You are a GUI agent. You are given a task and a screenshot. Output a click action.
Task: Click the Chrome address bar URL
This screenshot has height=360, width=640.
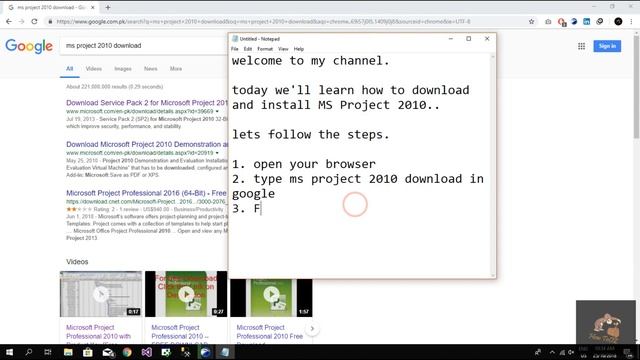click(263, 22)
